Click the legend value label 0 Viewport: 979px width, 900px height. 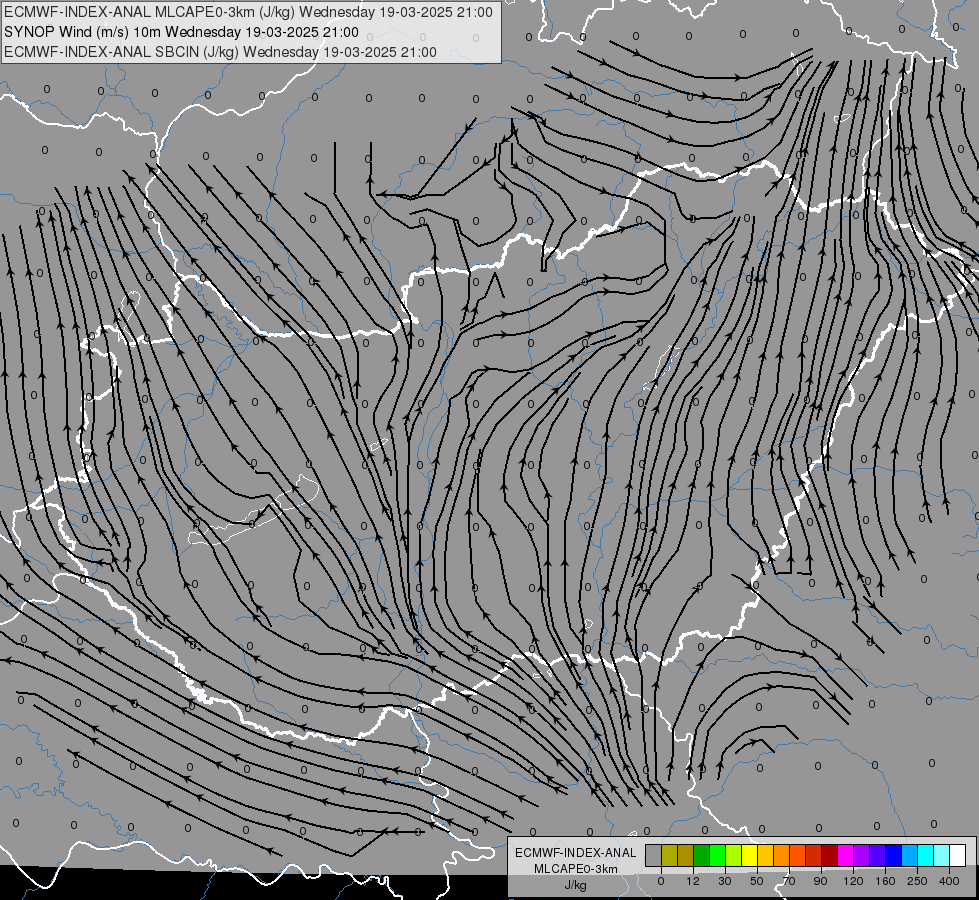661,881
